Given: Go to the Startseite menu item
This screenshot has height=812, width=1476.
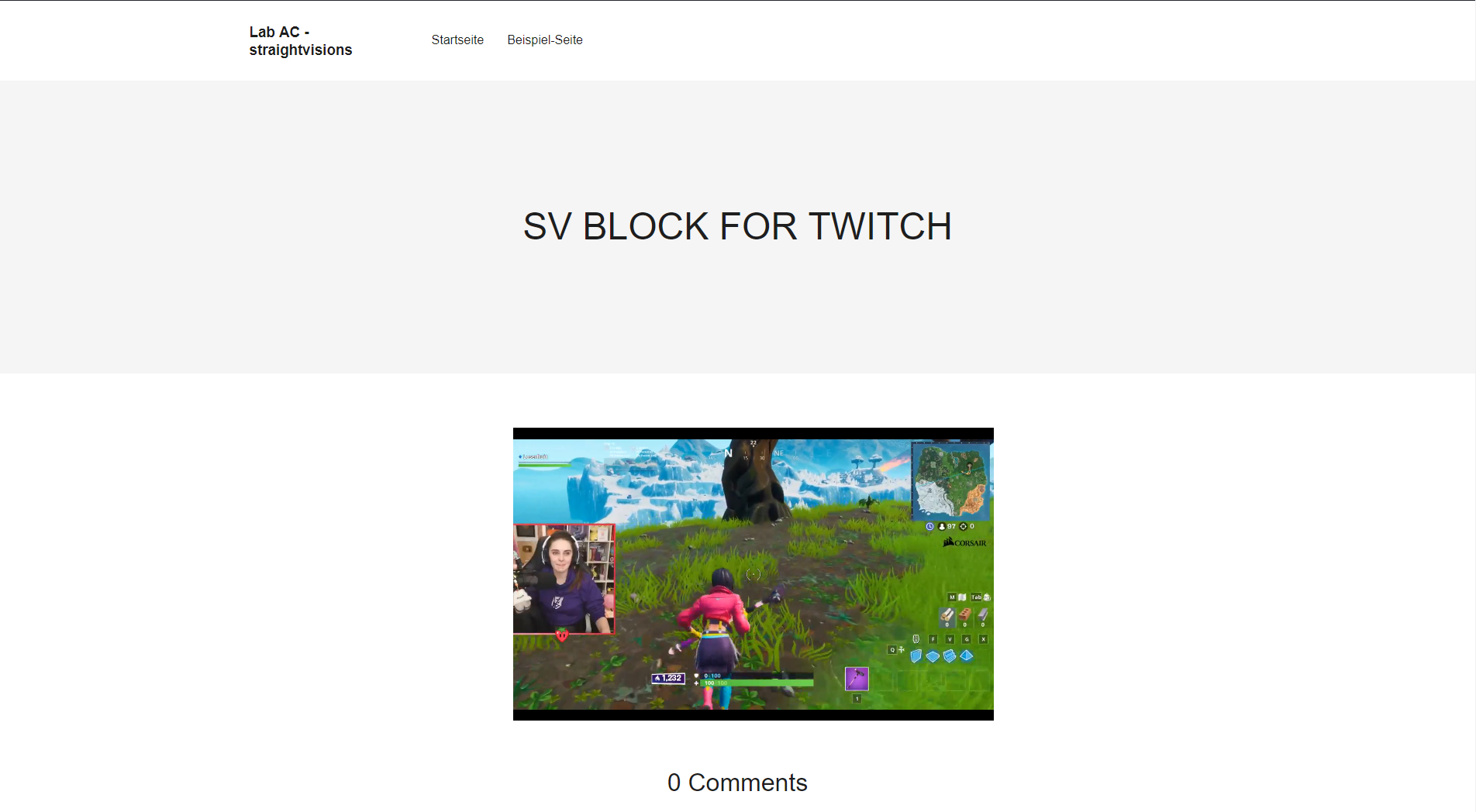Looking at the screenshot, I should click(x=457, y=40).
